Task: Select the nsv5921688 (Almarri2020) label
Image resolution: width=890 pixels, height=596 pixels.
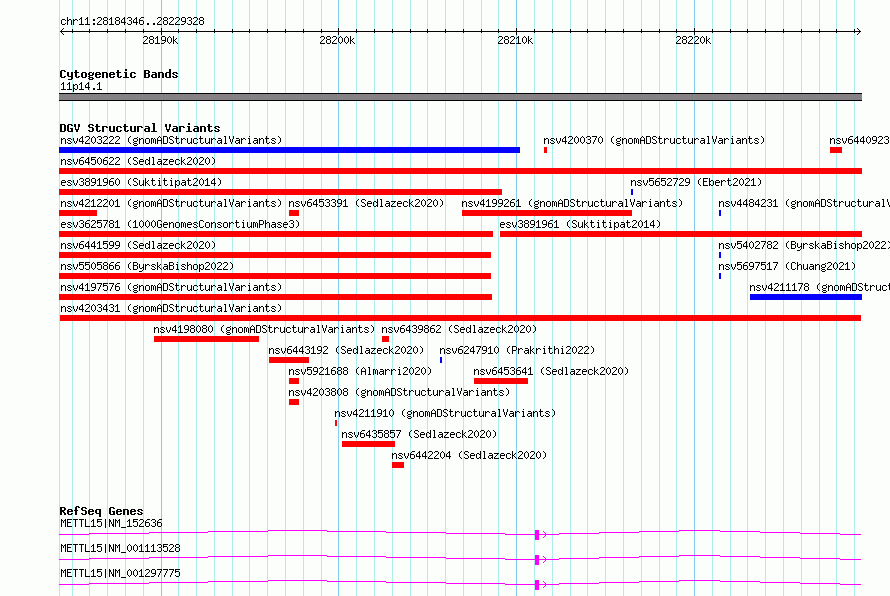Action: pos(360,371)
